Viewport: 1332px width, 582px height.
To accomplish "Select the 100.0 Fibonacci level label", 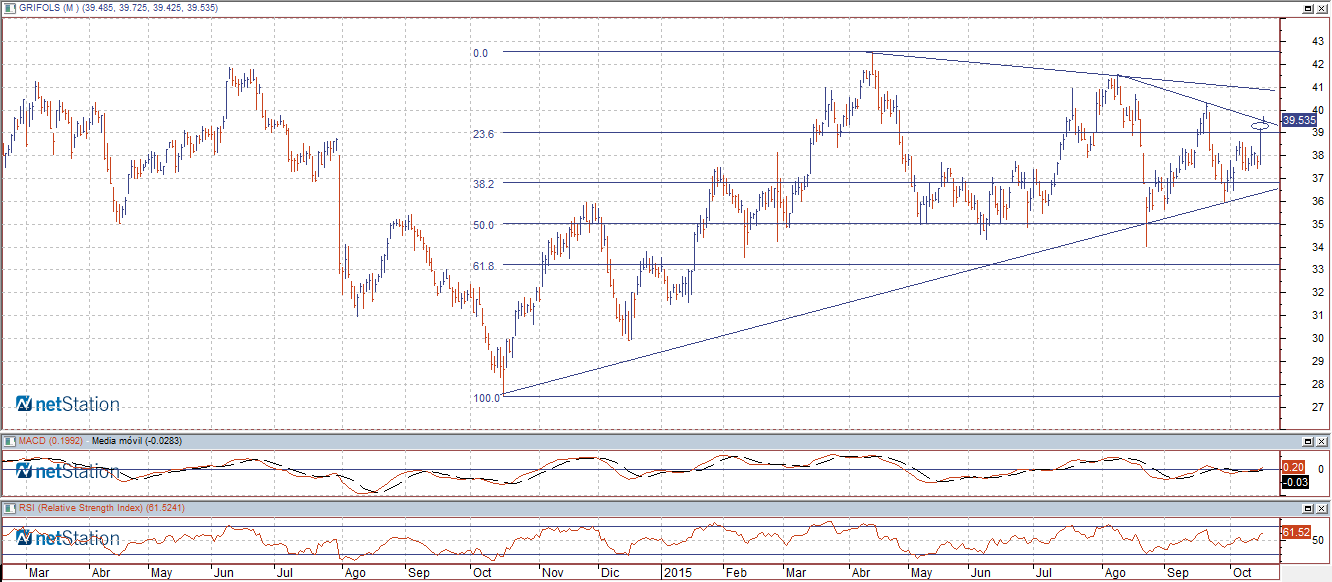I will (487, 398).
